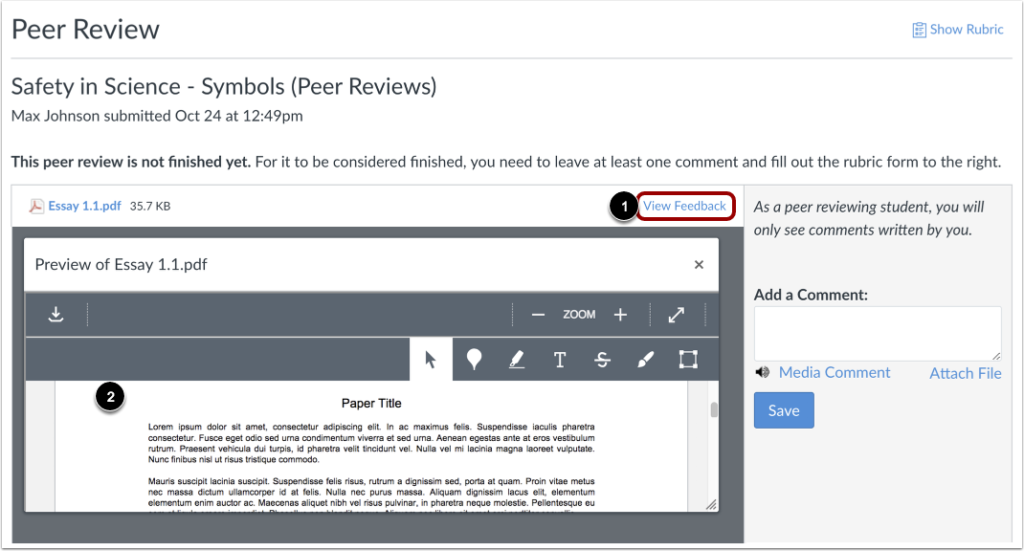Select the free text annotation tool
The width and height of the screenshot is (1024, 551).
coord(560,360)
